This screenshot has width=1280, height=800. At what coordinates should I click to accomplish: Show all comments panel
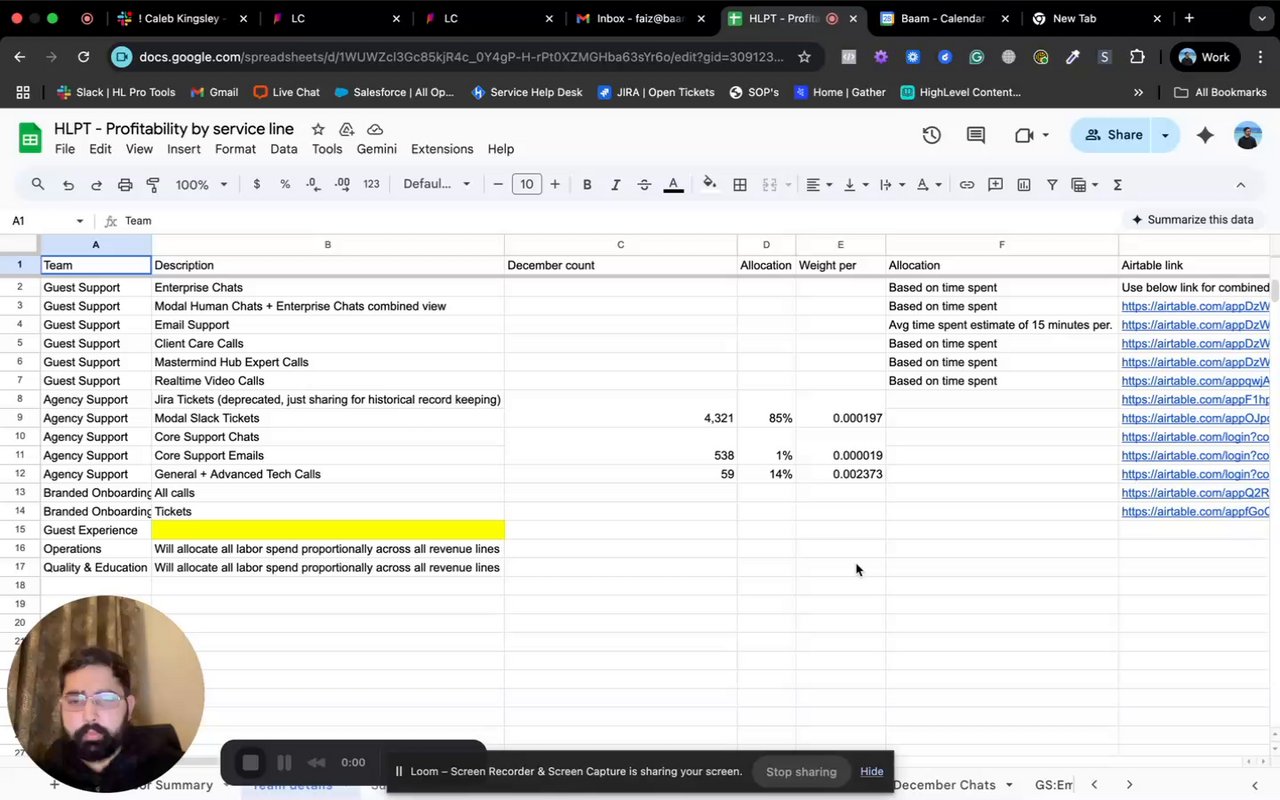[976, 135]
